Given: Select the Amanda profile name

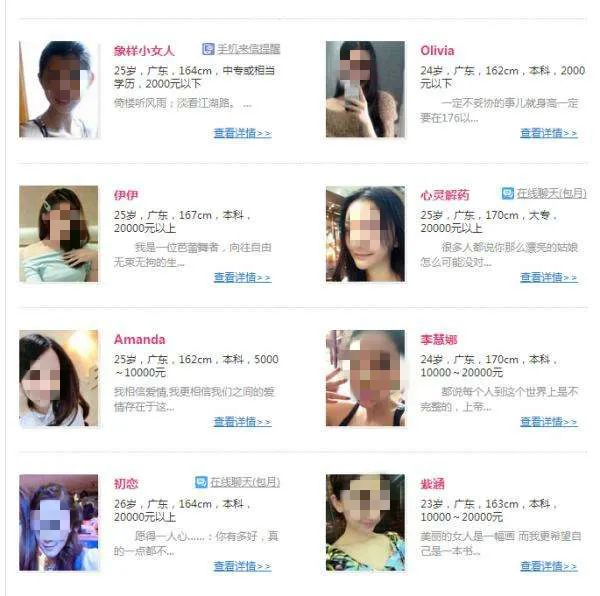Looking at the screenshot, I should coord(140,340).
